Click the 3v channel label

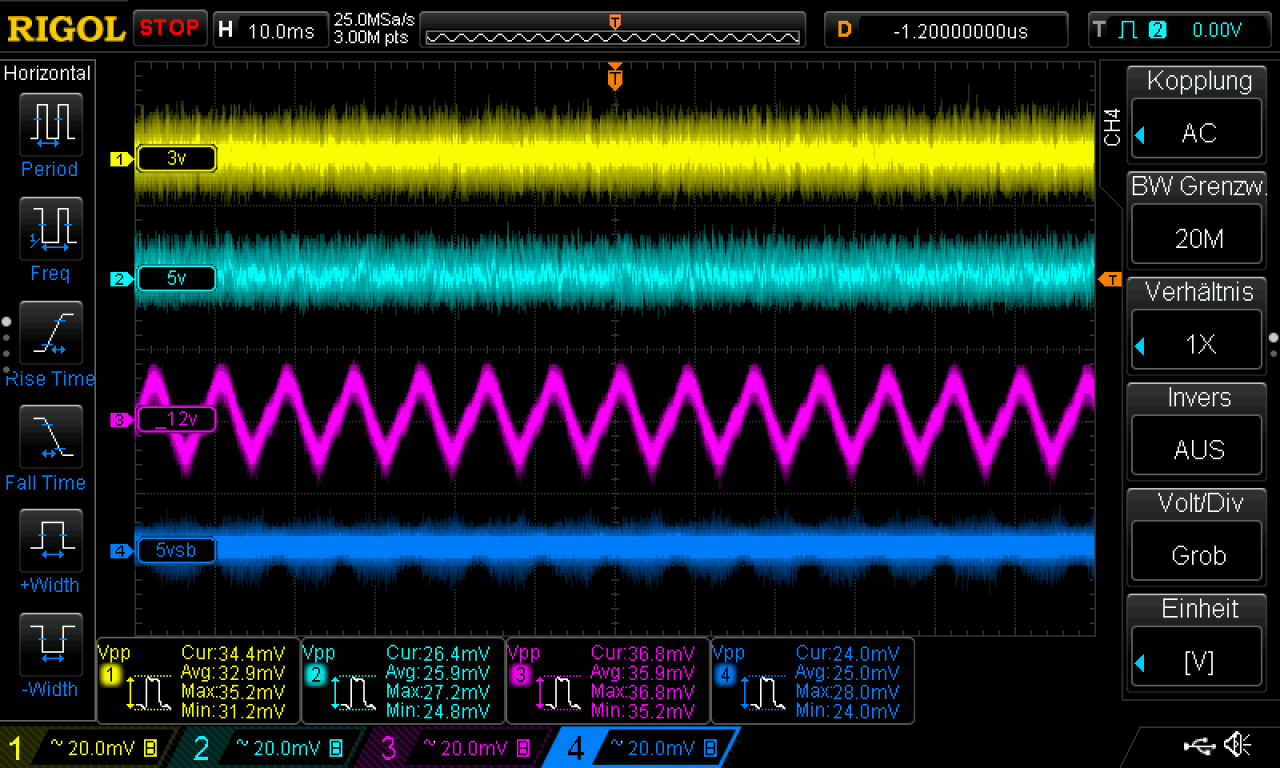click(177, 159)
